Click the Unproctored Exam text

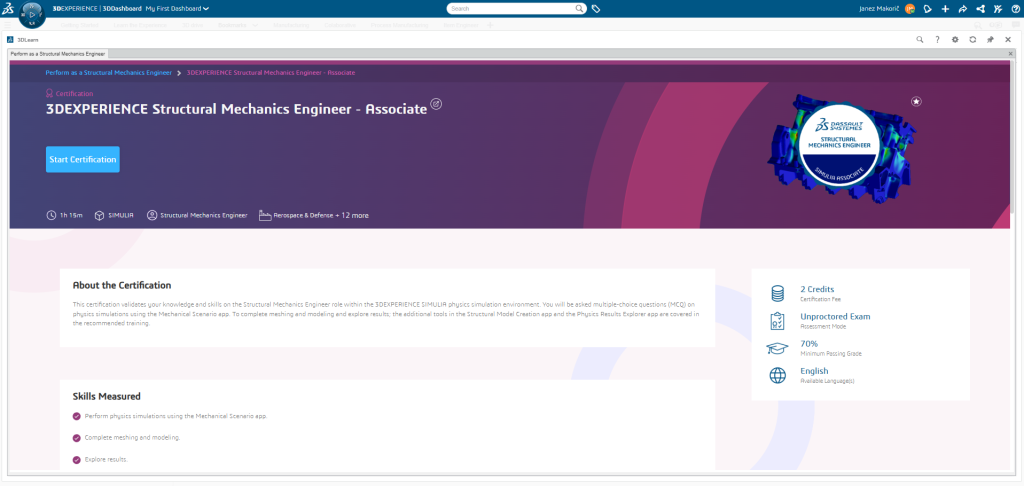[x=835, y=316]
